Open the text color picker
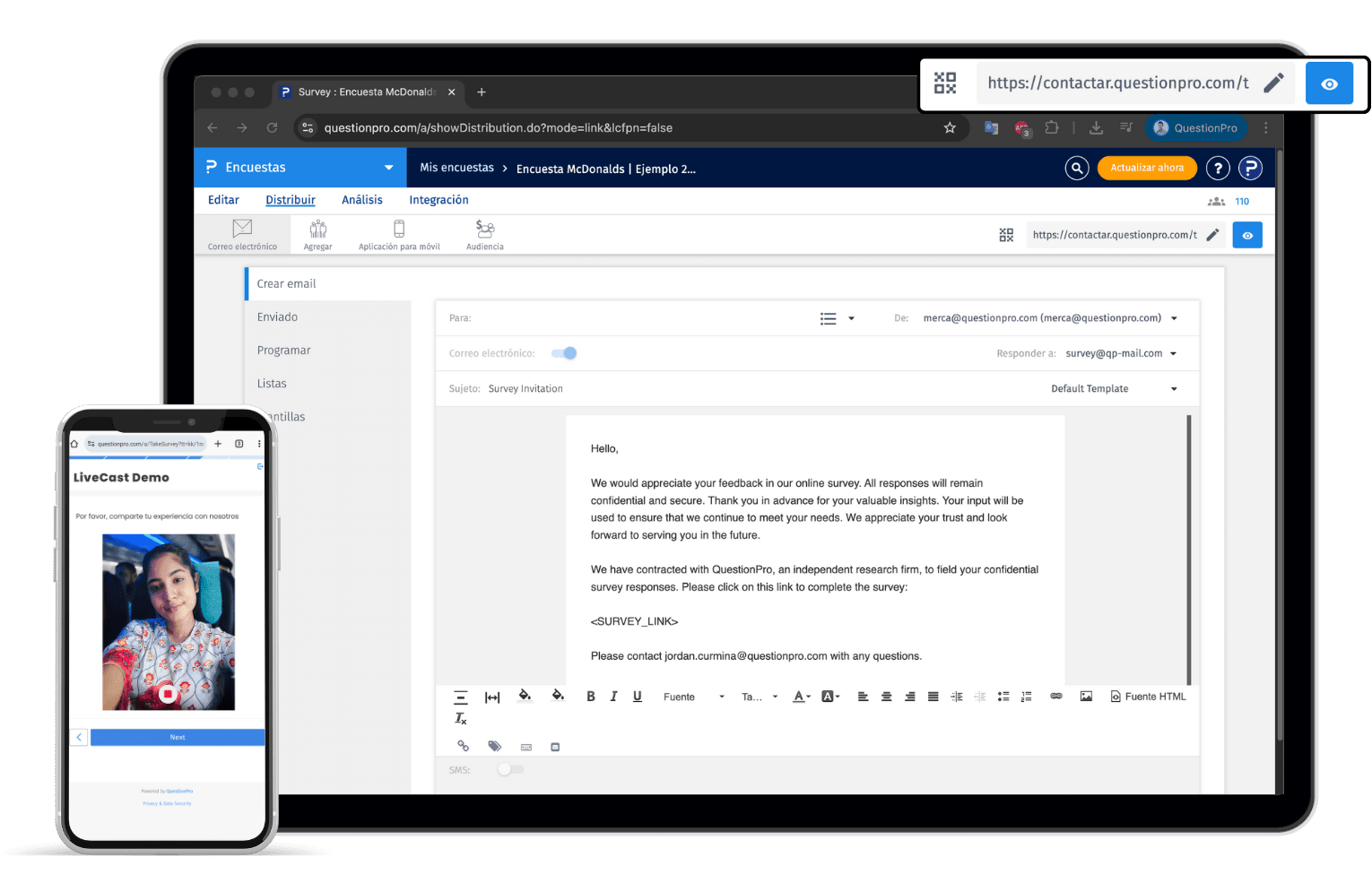1372x892 pixels. pos(800,697)
